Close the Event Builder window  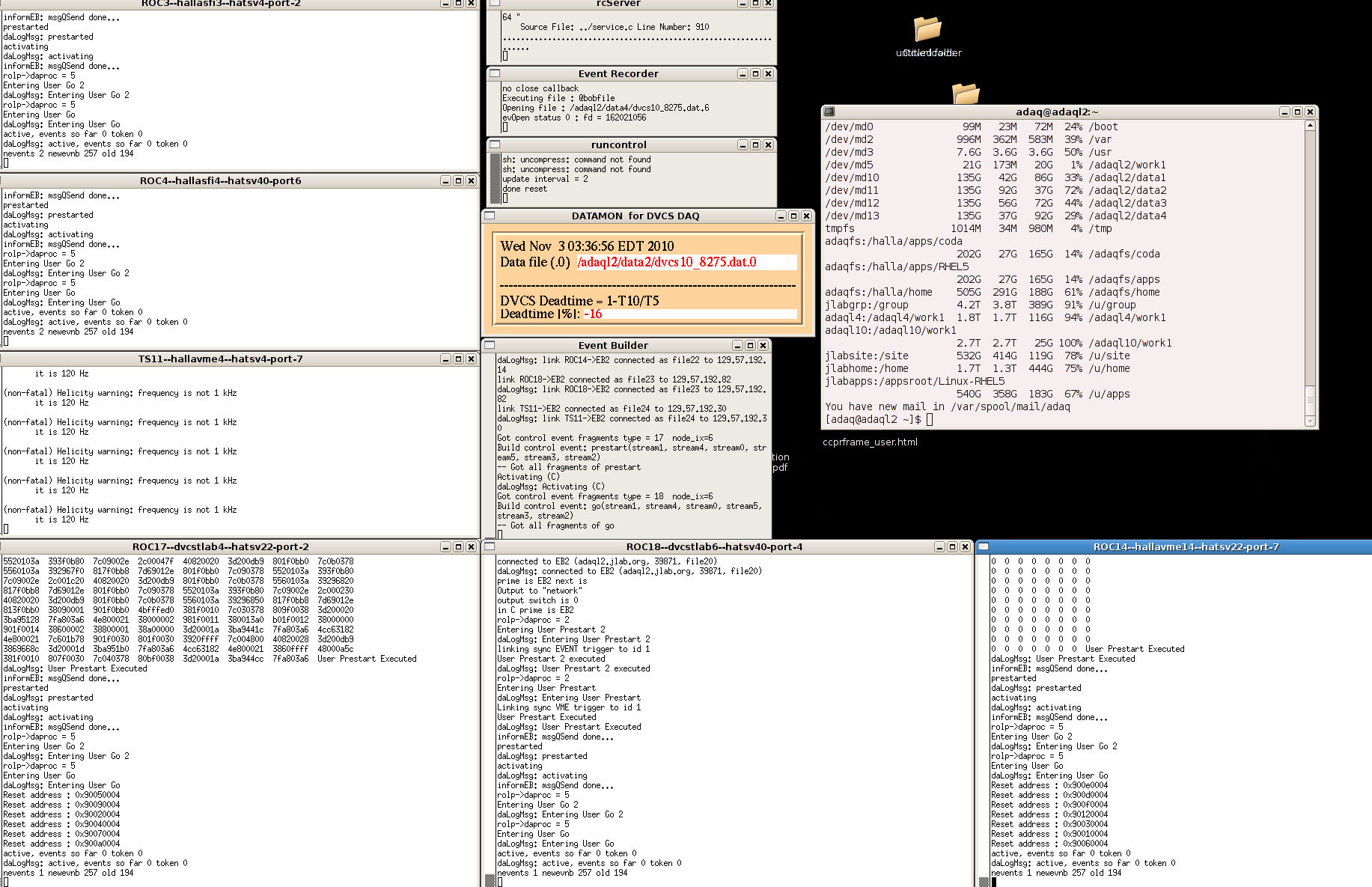[x=763, y=345]
